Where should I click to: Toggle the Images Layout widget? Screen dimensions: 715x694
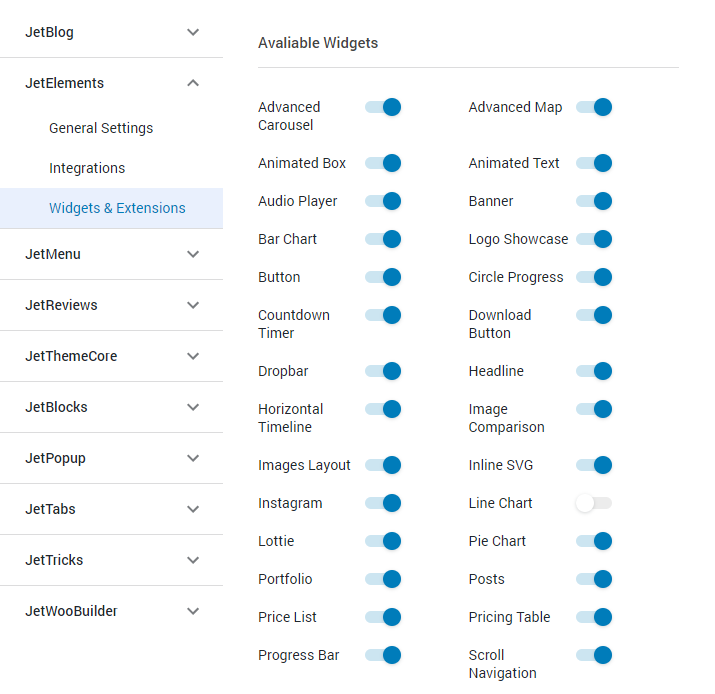click(x=383, y=465)
